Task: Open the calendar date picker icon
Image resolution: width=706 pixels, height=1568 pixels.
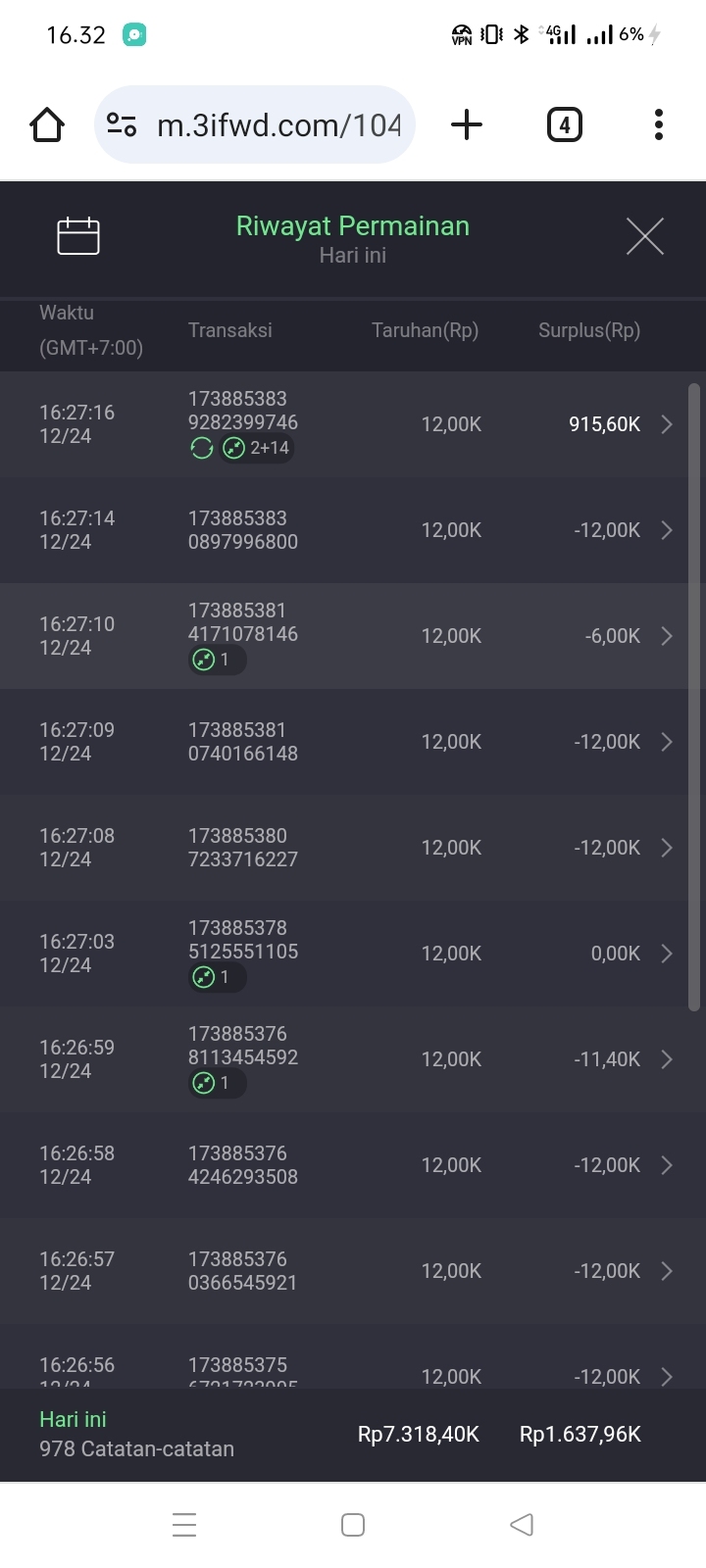Action: [x=78, y=236]
